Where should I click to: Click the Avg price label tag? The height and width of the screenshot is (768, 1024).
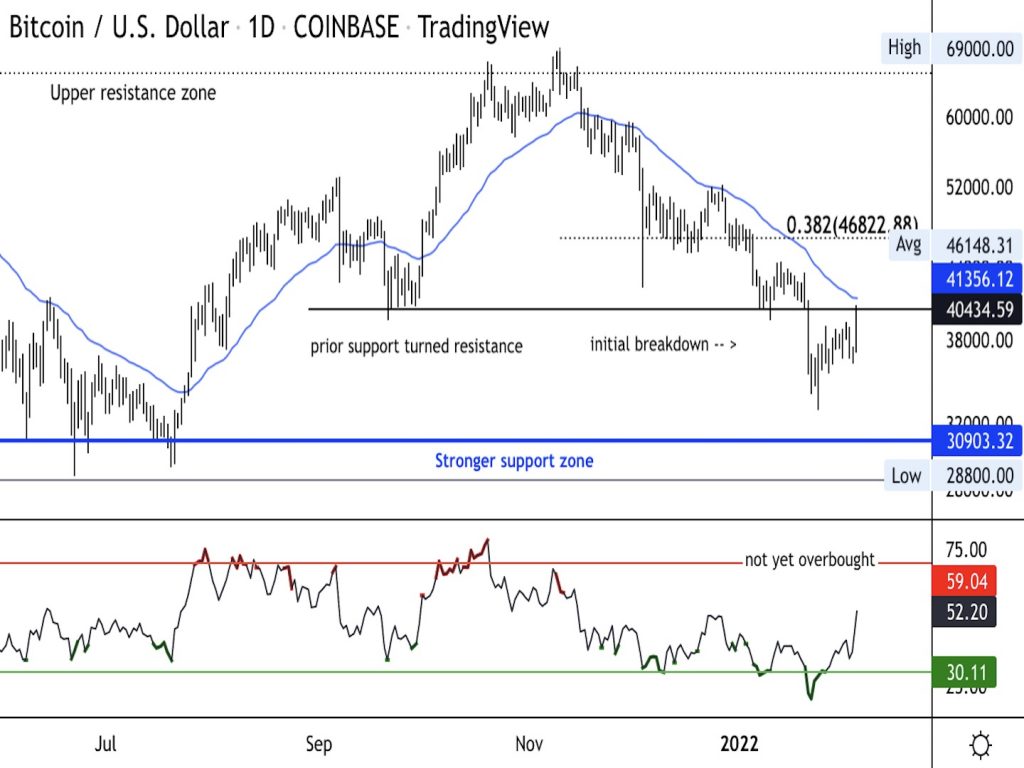[x=907, y=243]
